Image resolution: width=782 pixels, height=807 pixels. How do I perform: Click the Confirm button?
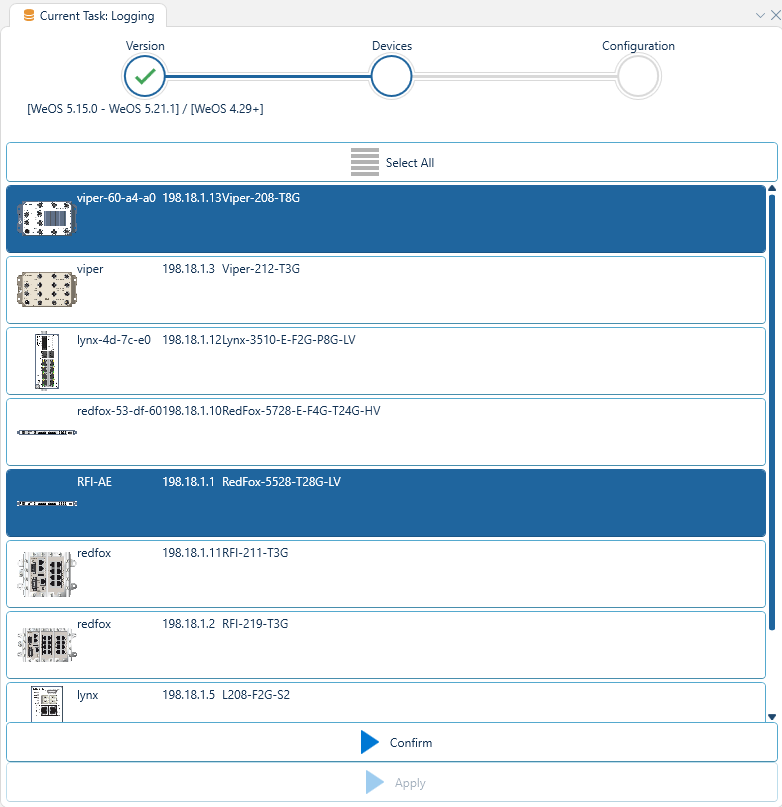click(392, 742)
